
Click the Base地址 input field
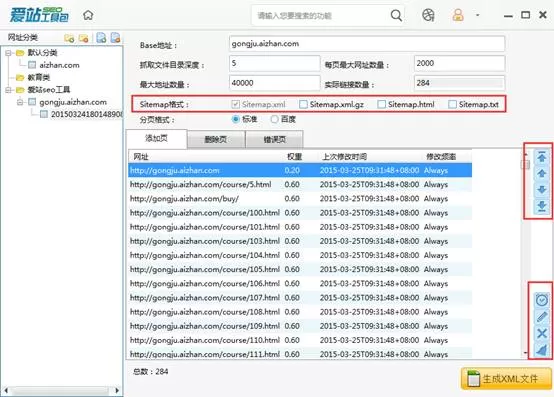coord(367,44)
